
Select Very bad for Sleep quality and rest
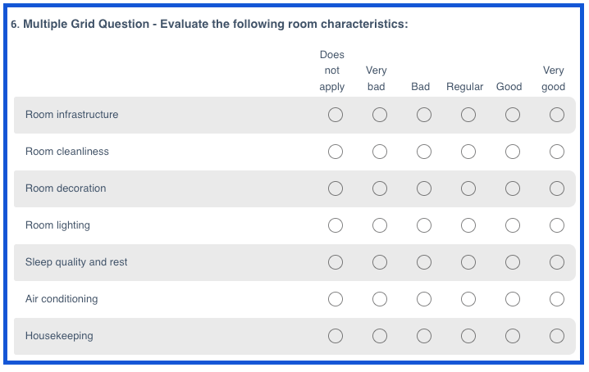click(x=379, y=262)
